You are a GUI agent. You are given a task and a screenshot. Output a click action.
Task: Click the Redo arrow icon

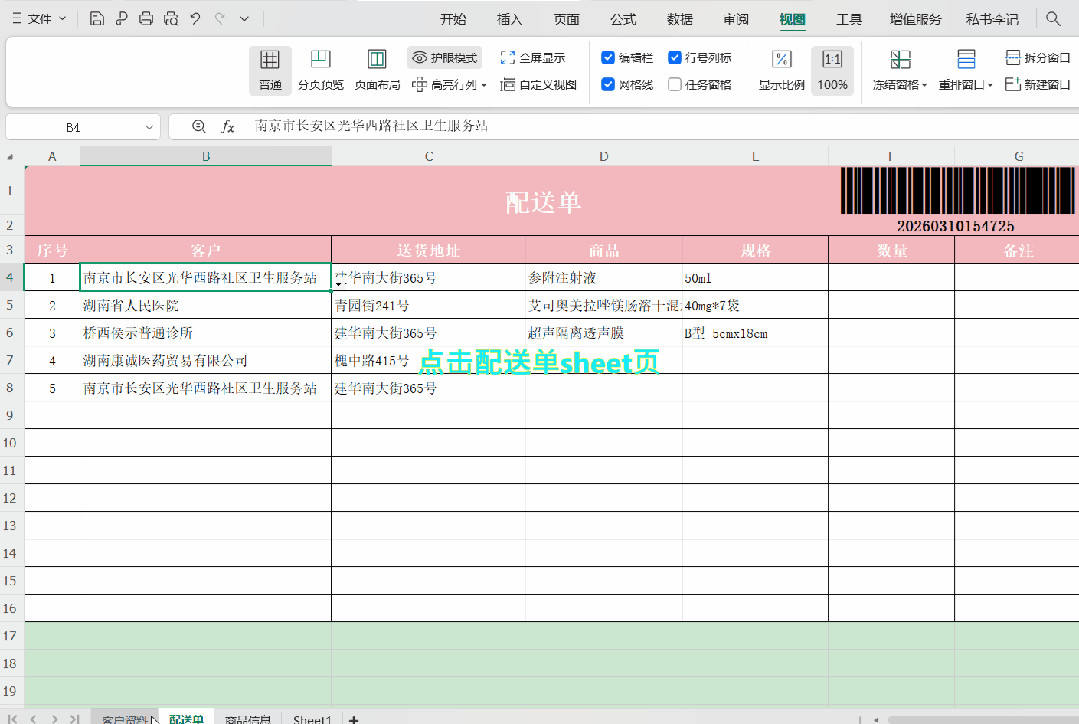220,19
